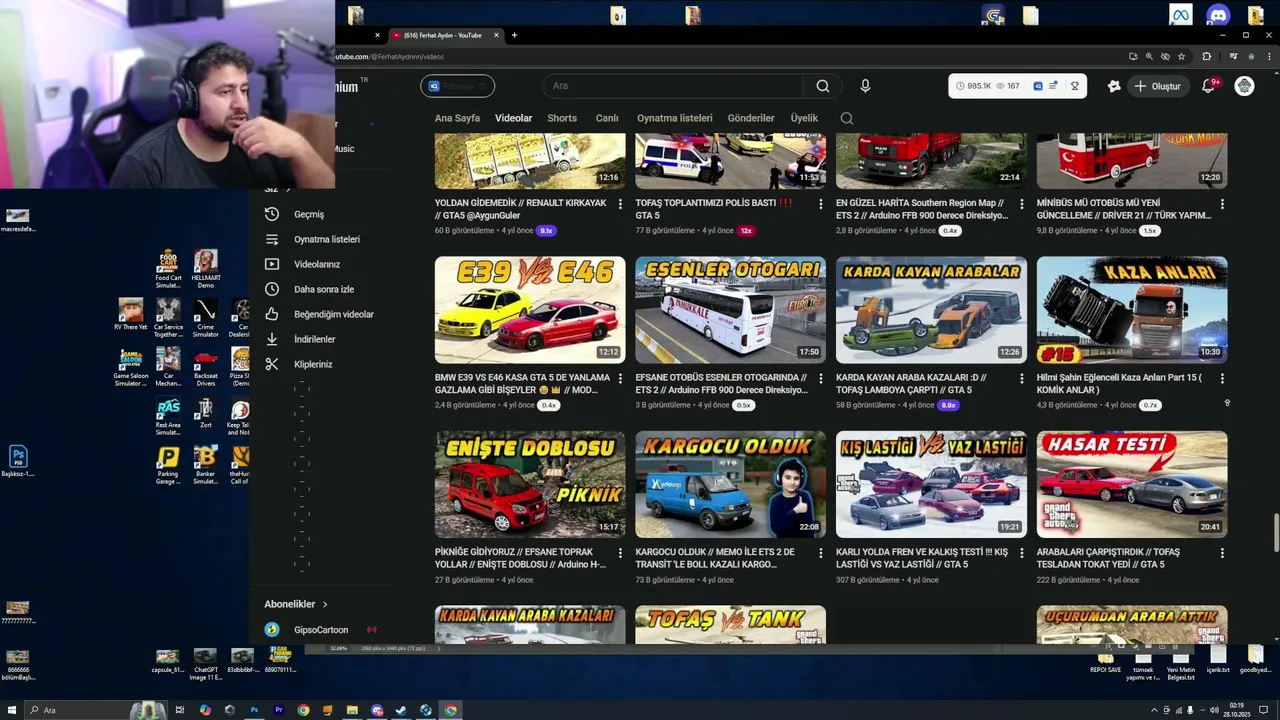Search within the channel using magnifier icon
The image size is (1280, 720).
click(847, 118)
